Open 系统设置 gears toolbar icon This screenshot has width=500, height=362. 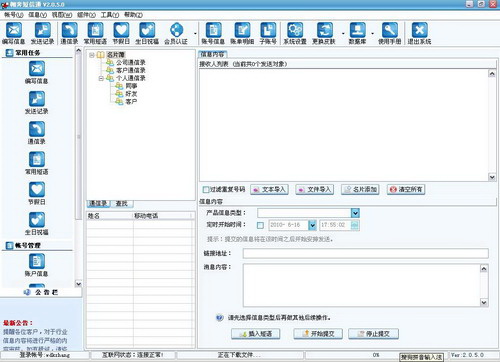pyautogui.click(x=295, y=33)
